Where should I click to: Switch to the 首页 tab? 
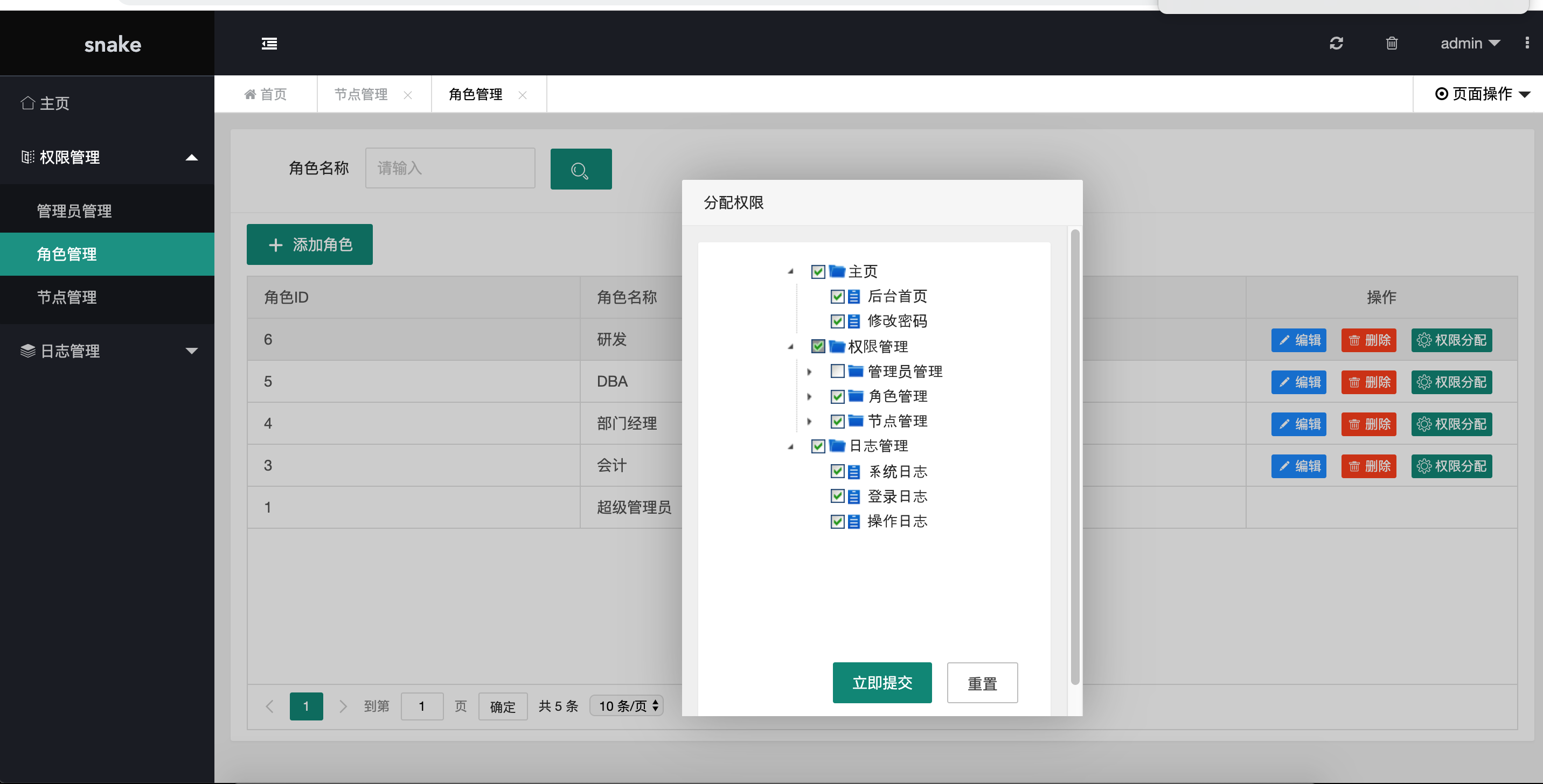[266, 95]
